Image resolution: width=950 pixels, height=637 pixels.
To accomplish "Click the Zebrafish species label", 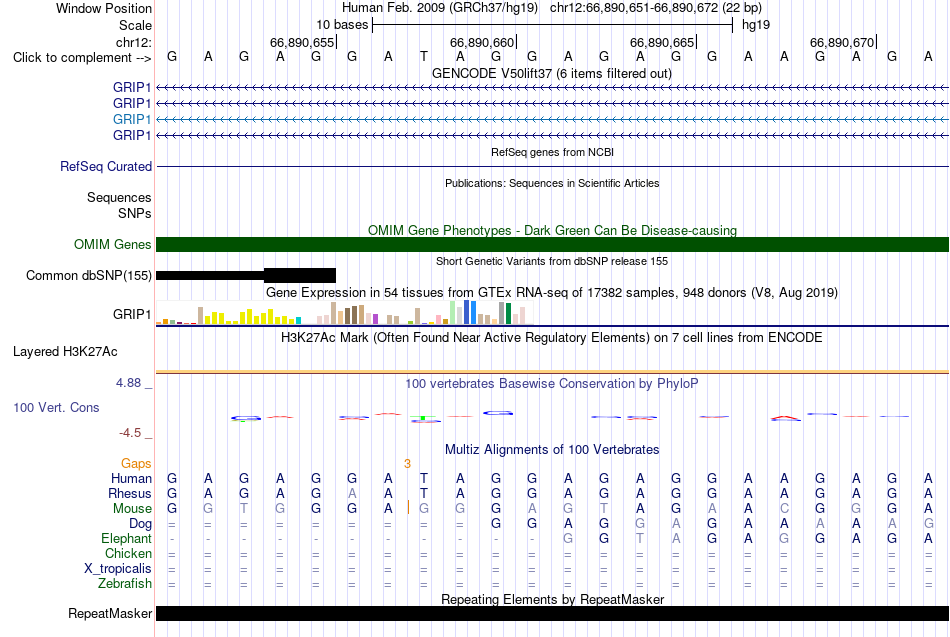I will point(125,584).
